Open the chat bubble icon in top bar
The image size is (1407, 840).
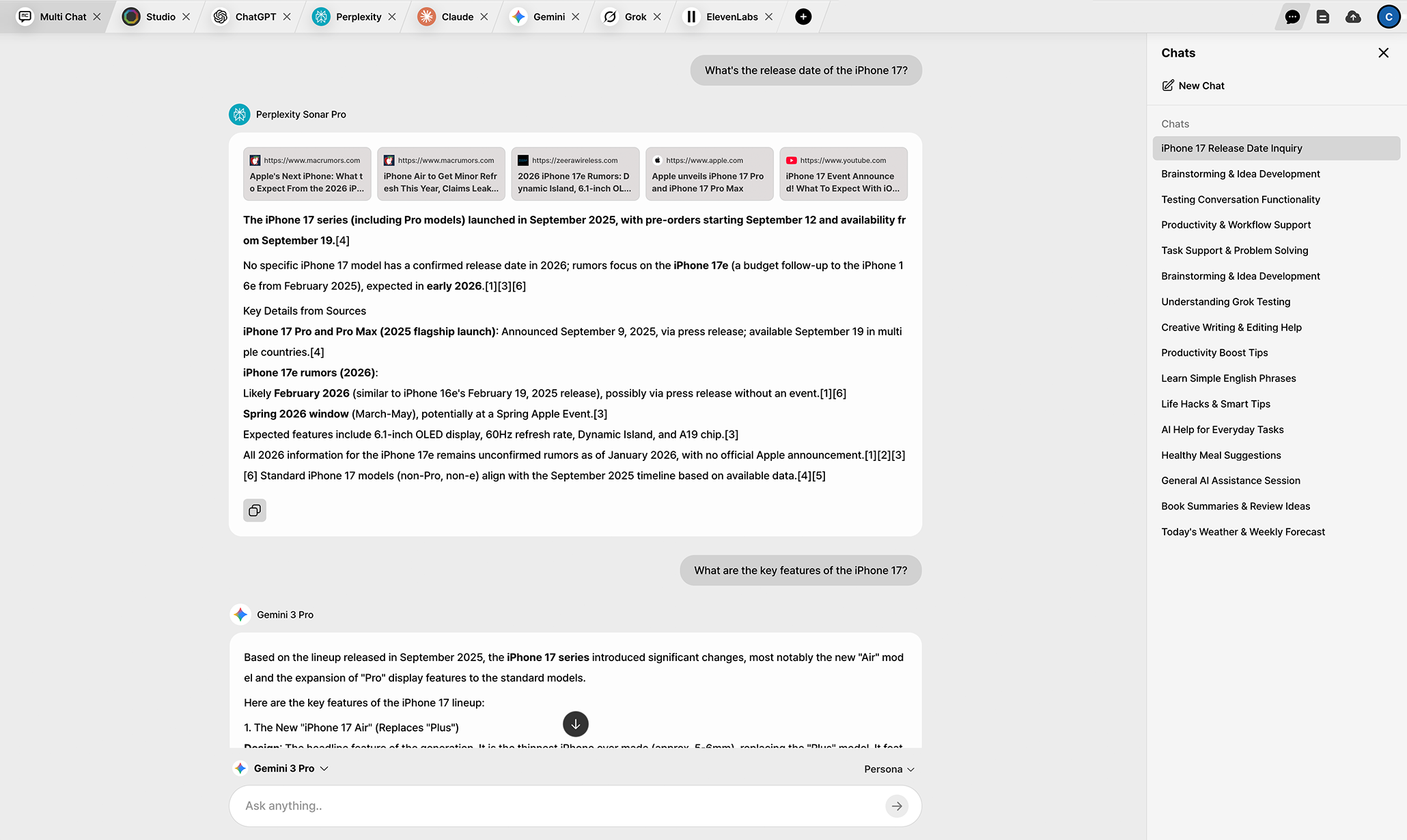click(1292, 17)
